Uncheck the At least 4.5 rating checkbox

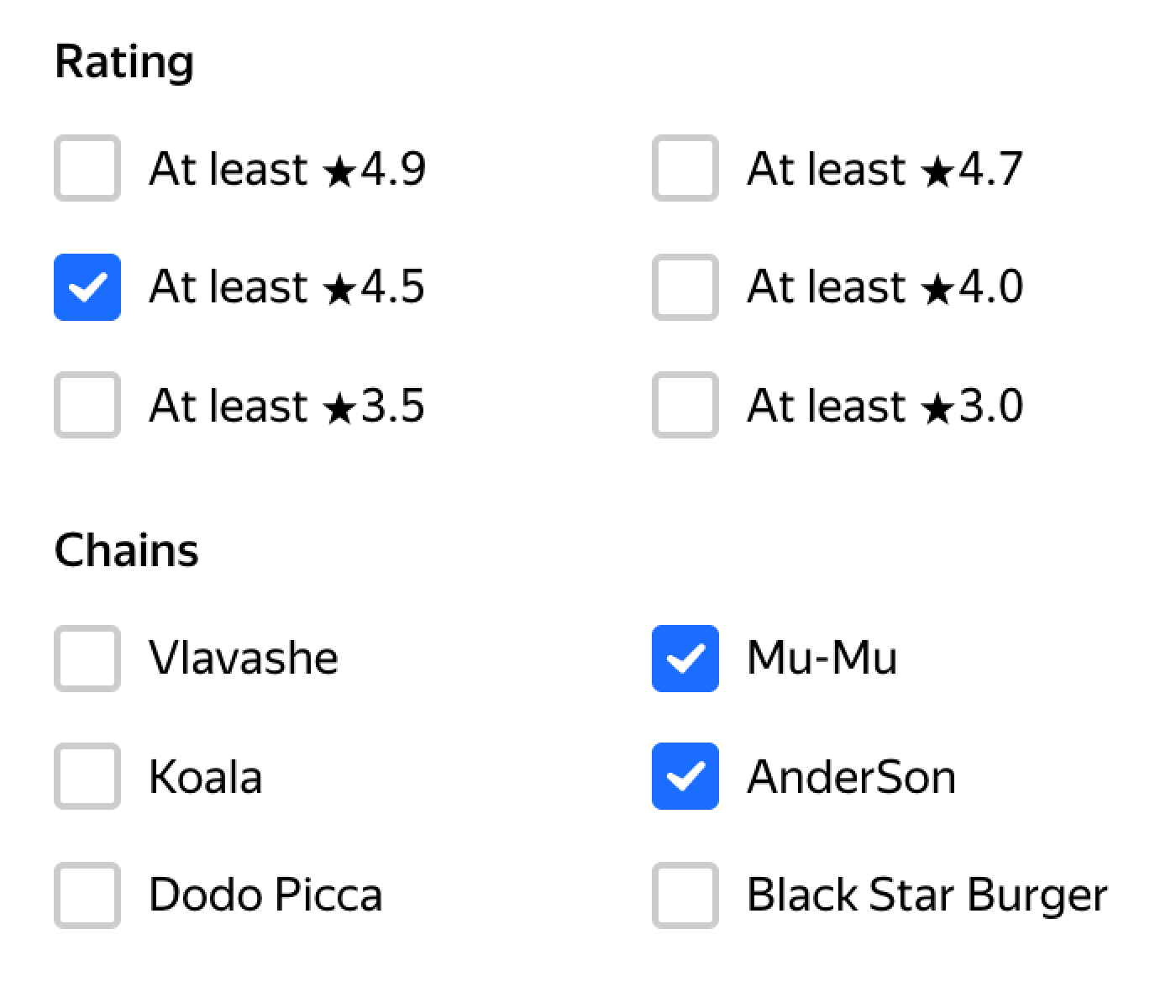[87, 286]
